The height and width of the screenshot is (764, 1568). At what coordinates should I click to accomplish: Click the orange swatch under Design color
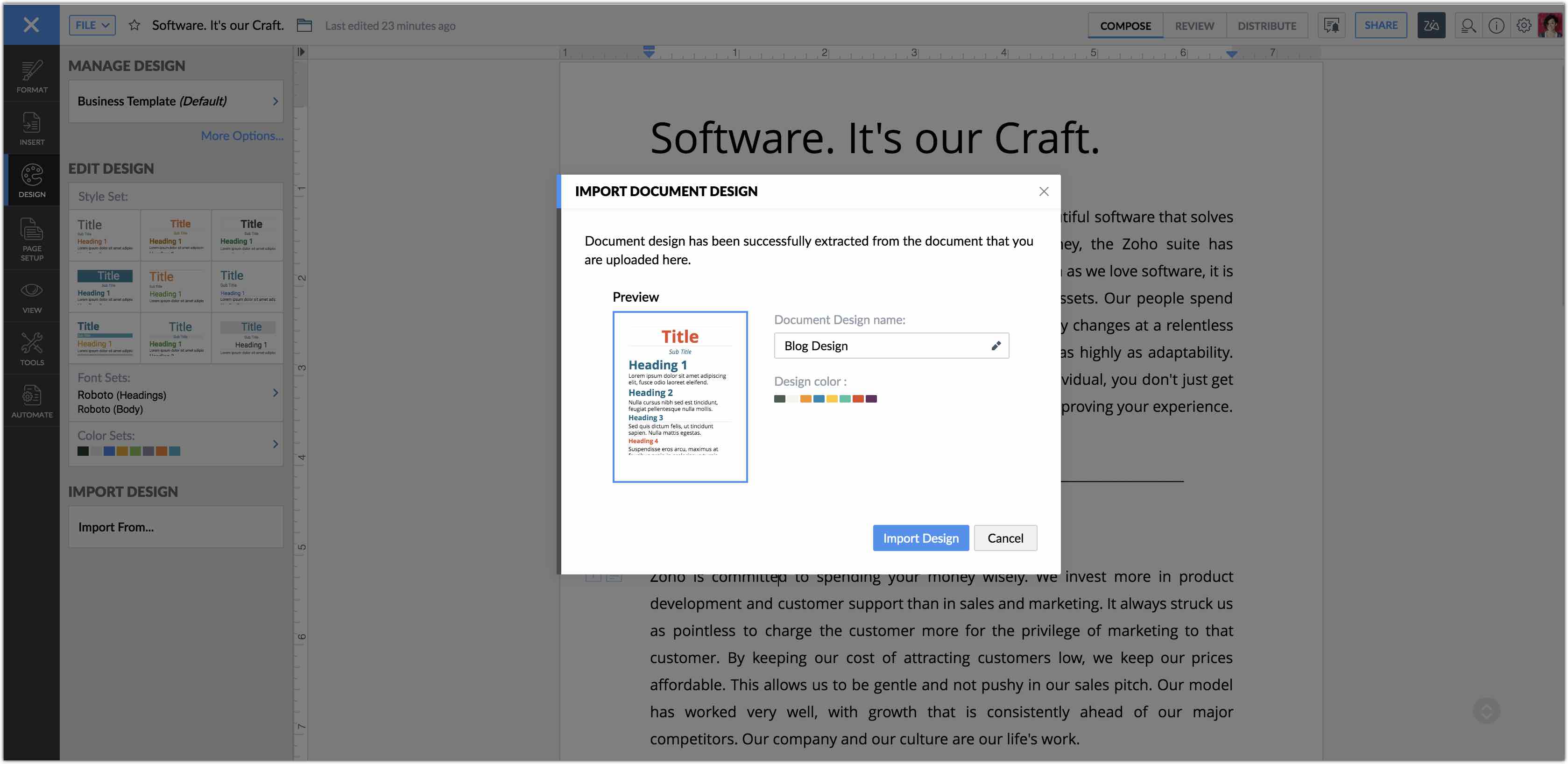pos(805,399)
